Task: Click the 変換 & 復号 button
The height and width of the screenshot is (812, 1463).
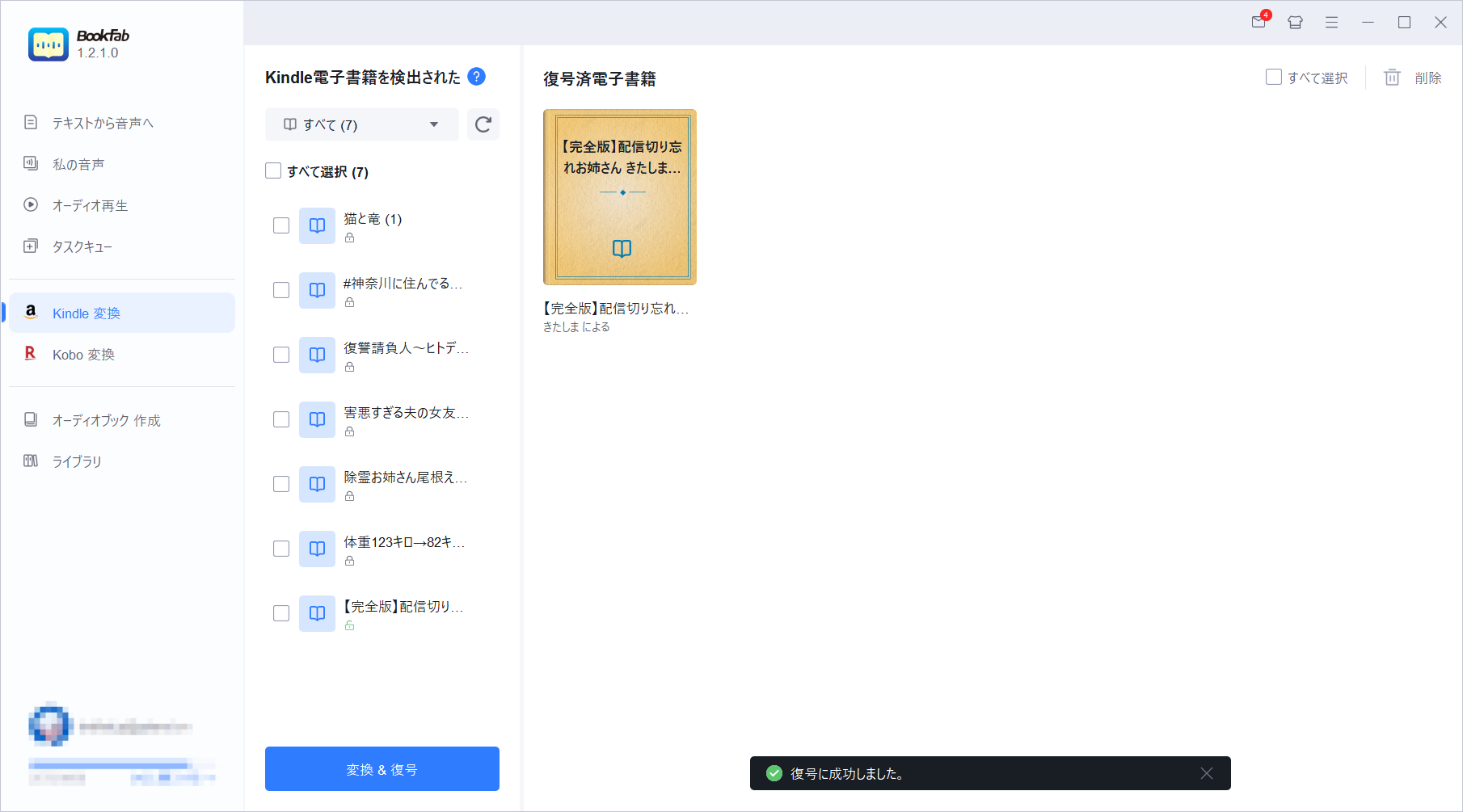Action: (x=382, y=768)
